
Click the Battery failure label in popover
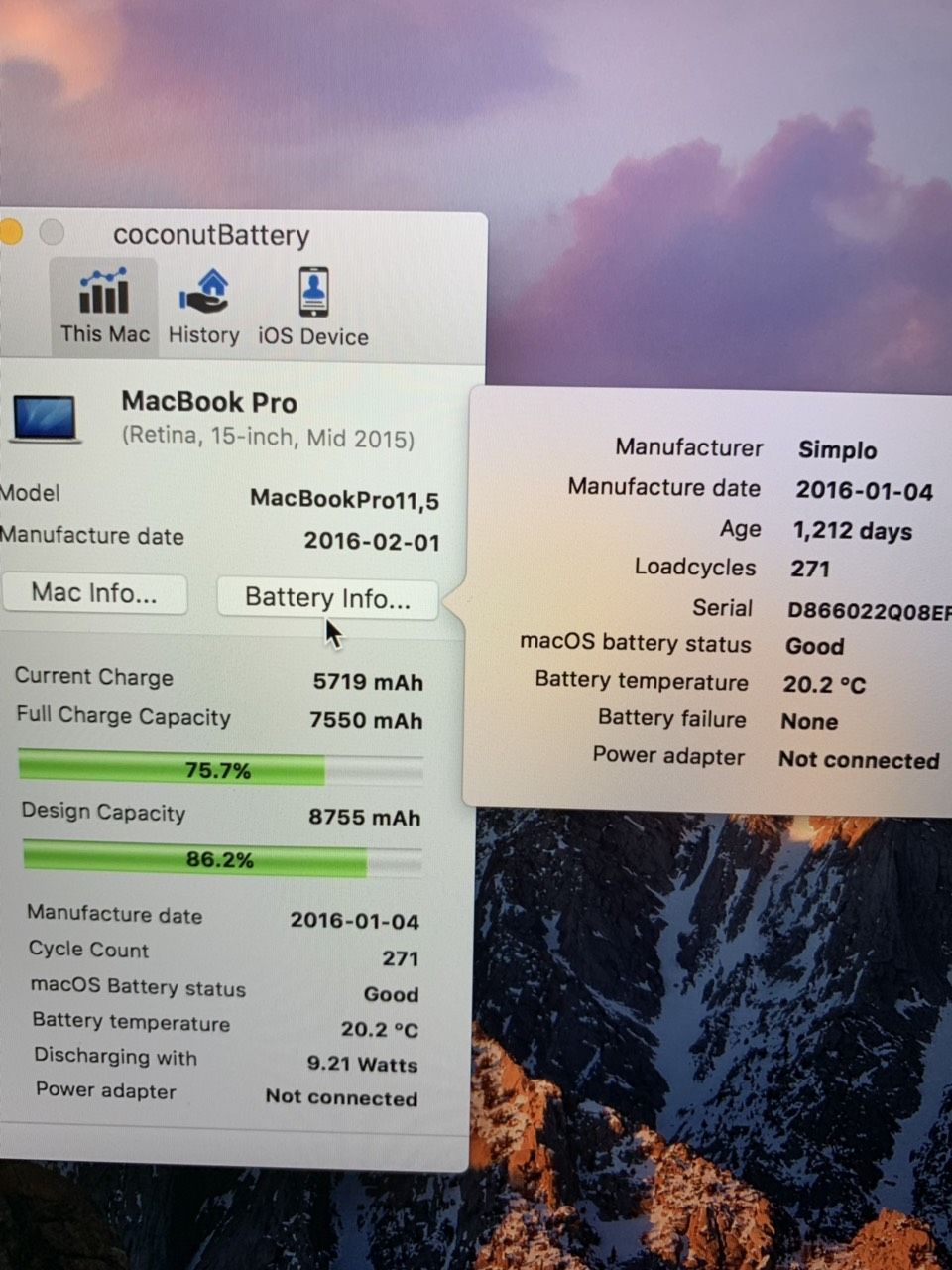(672, 718)
